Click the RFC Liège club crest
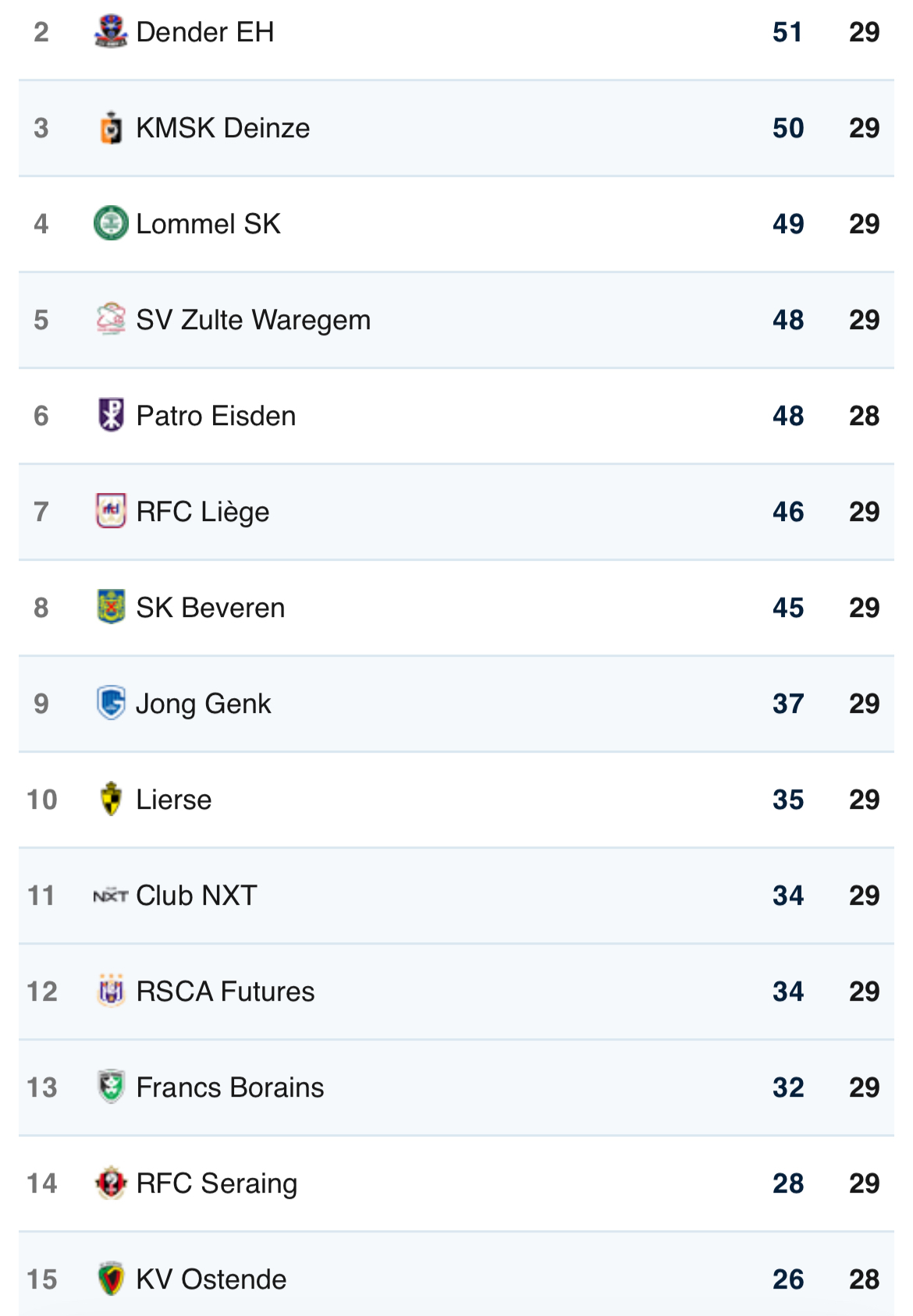Viewport: 913px width, 1316px height. click(111, 512)
